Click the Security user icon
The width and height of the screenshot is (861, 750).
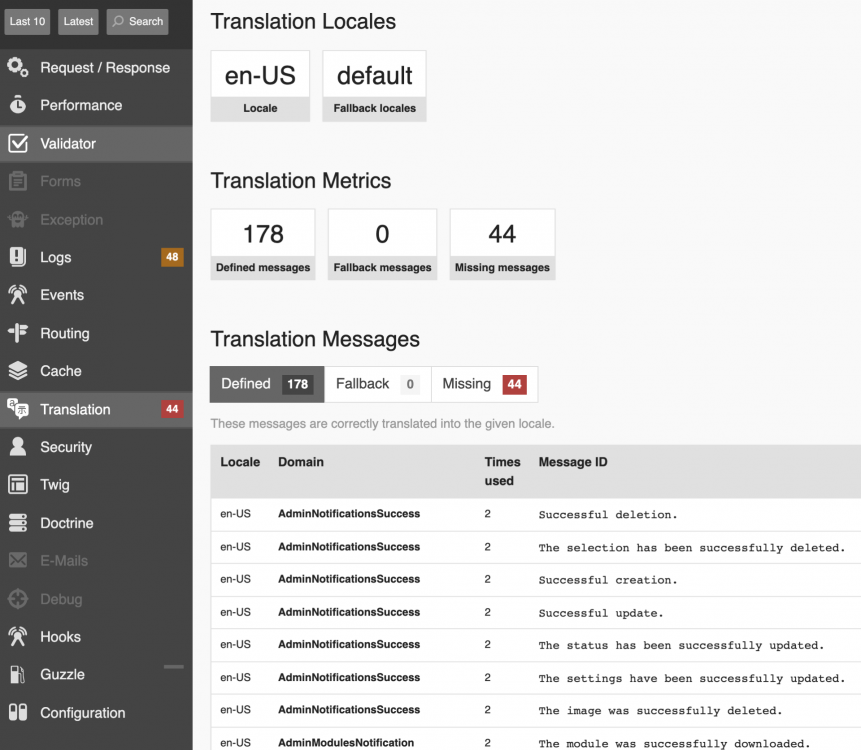[x=18, y=446]
